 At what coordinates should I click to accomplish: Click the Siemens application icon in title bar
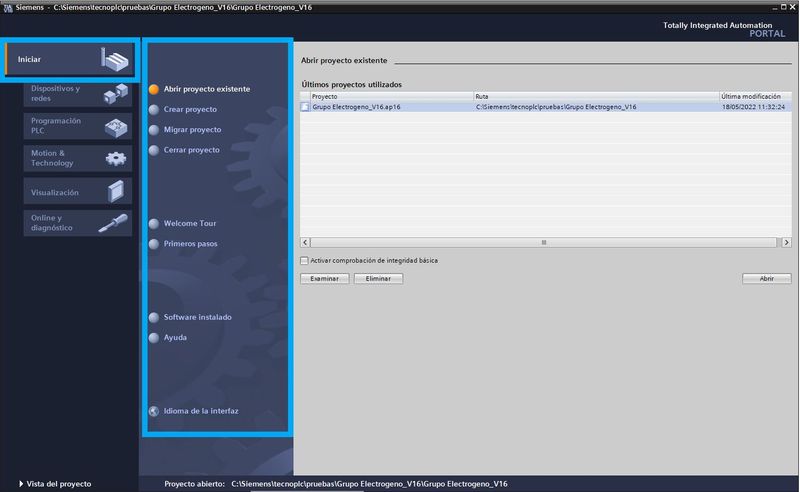(x=8, y=8)
